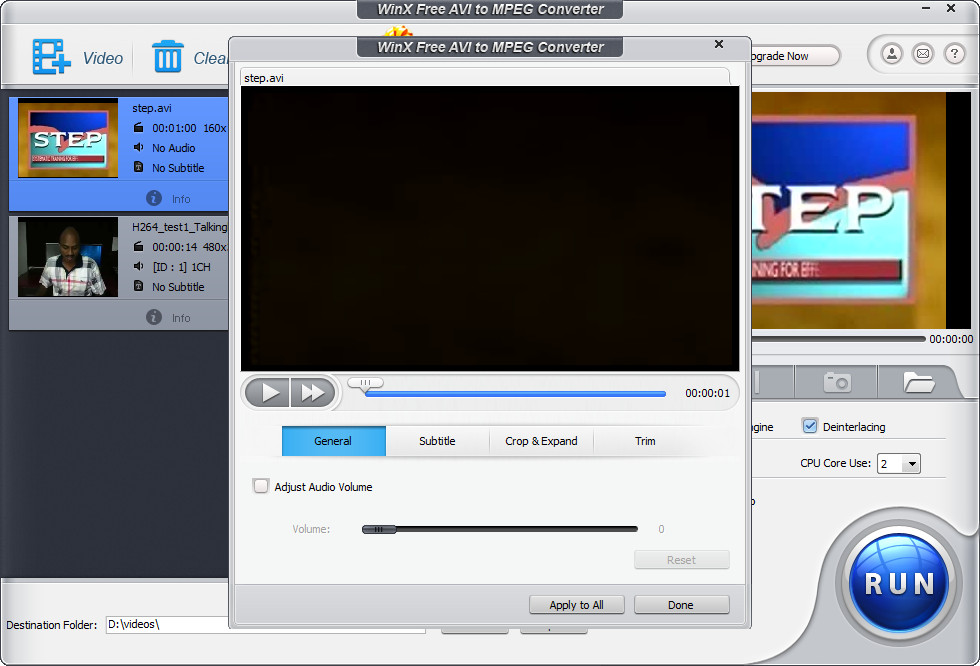Click the playback seek slider handle
980x666 pixels.
[x=366, y=384]
